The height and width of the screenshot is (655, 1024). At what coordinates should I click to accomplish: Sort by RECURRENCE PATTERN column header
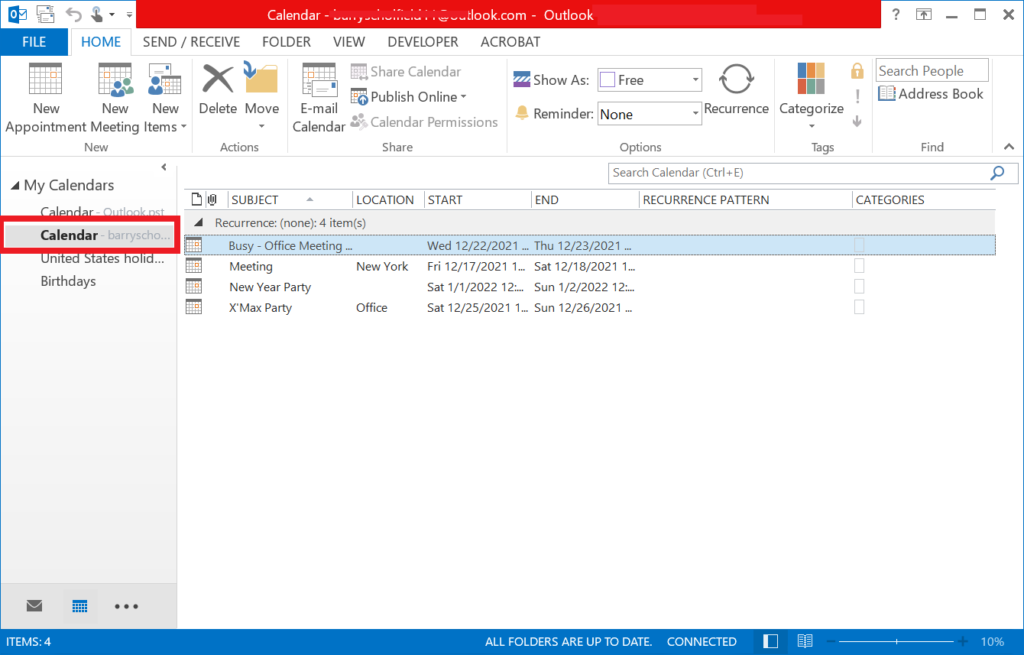click(x=745, y=200)
